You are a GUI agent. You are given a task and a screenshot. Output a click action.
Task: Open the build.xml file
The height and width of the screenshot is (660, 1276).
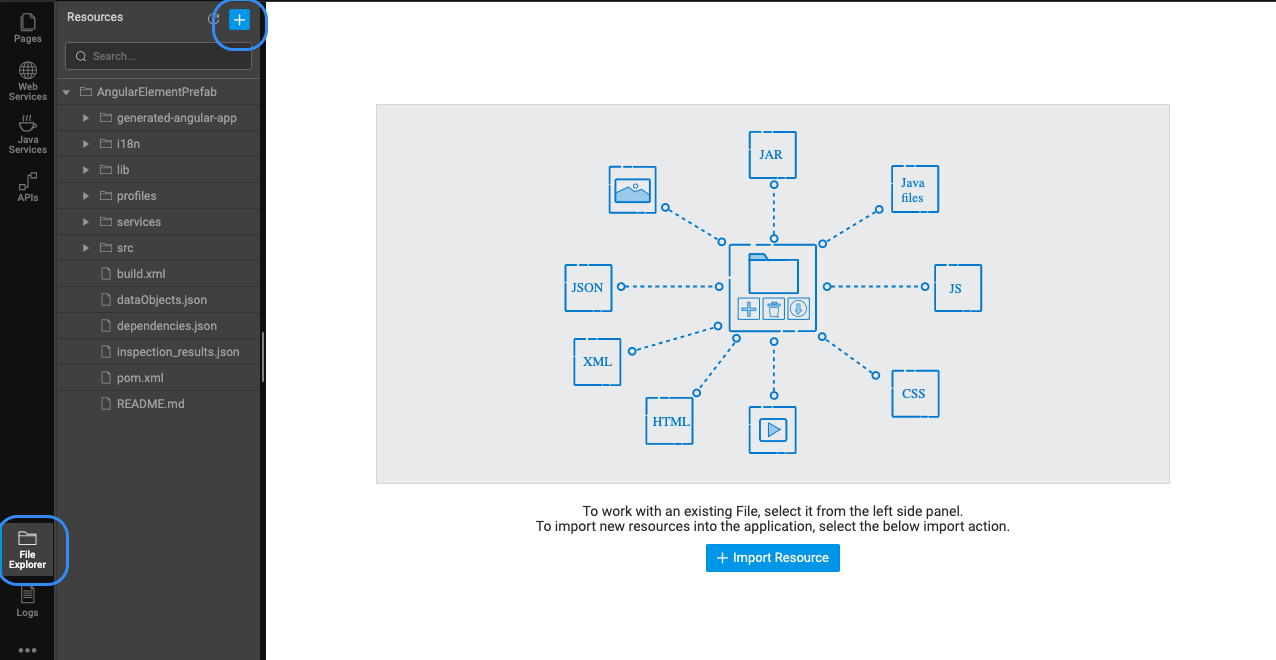point(141,274)
